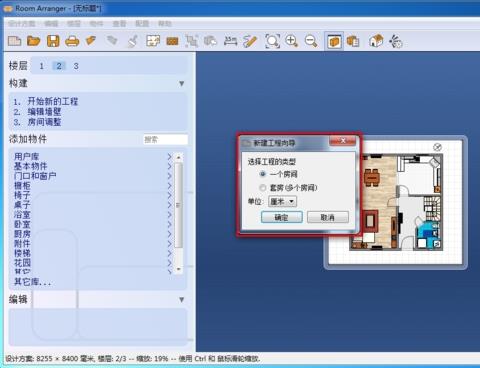Open the 3D house view icon
This screenshot has width=480, height=368.
(x=376, y=41)
